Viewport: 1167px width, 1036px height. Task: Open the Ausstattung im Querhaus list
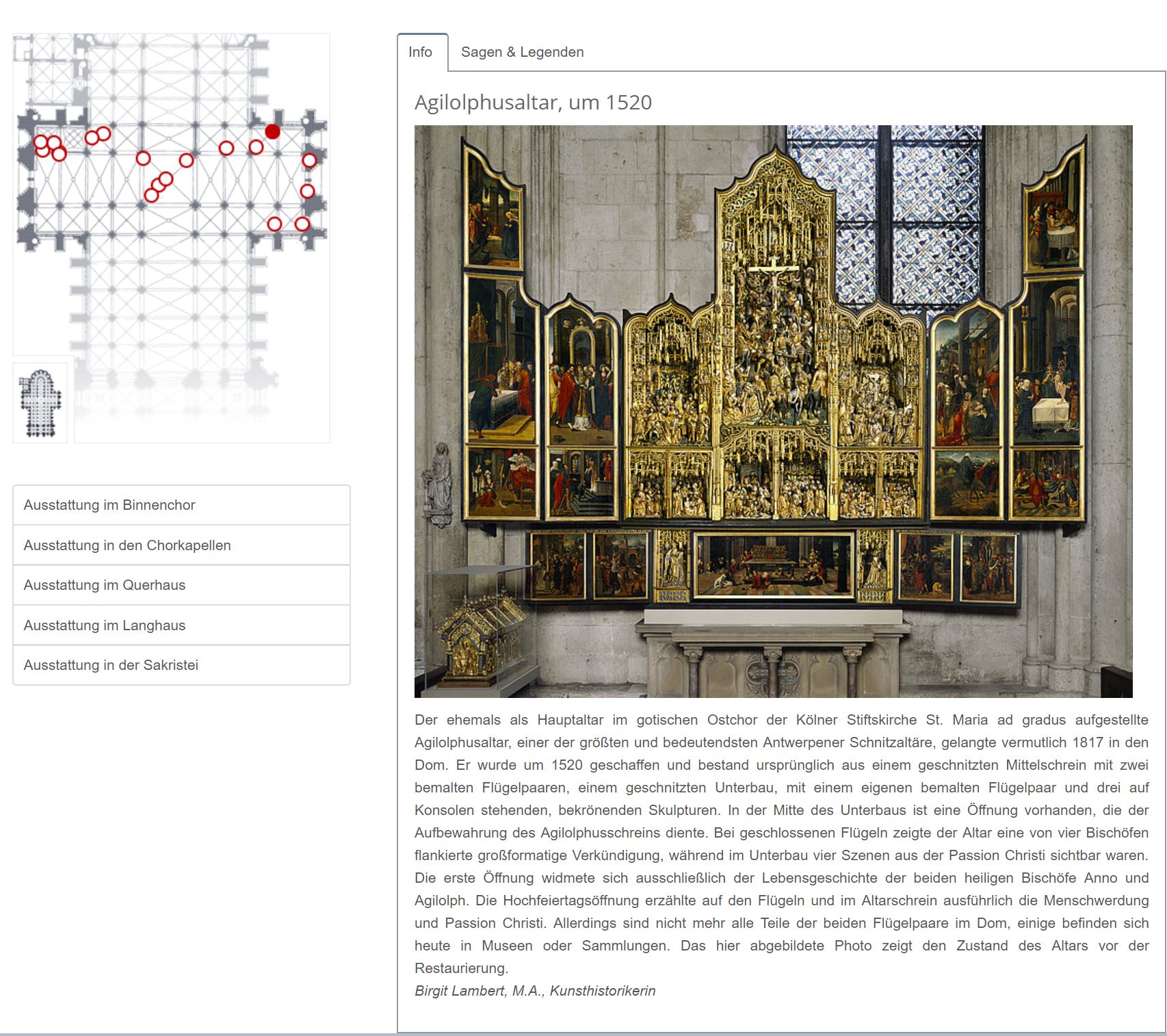pyautogui.click(x=181, y=585)
